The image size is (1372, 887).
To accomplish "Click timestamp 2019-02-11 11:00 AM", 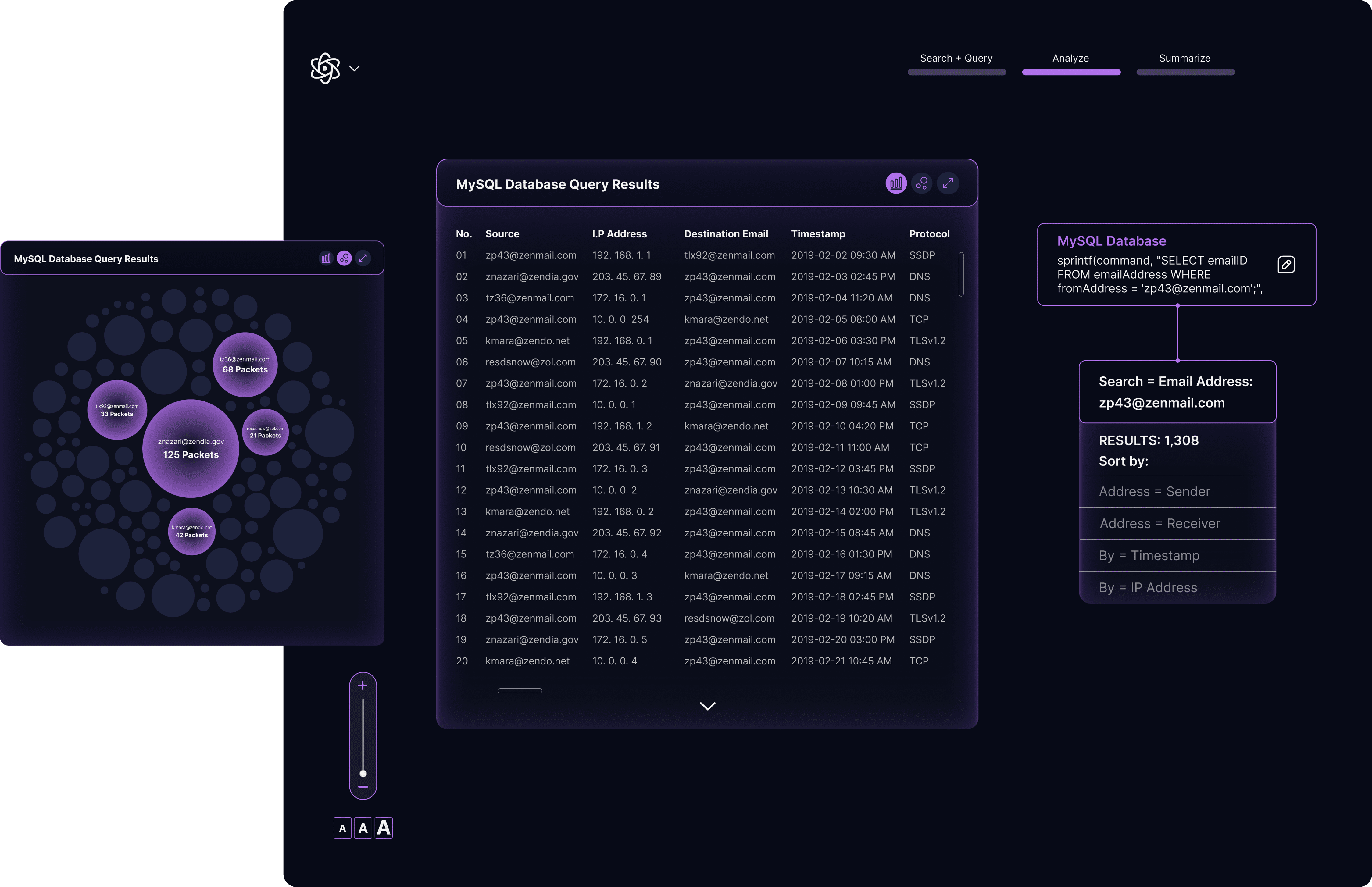I will pos(840,447).
